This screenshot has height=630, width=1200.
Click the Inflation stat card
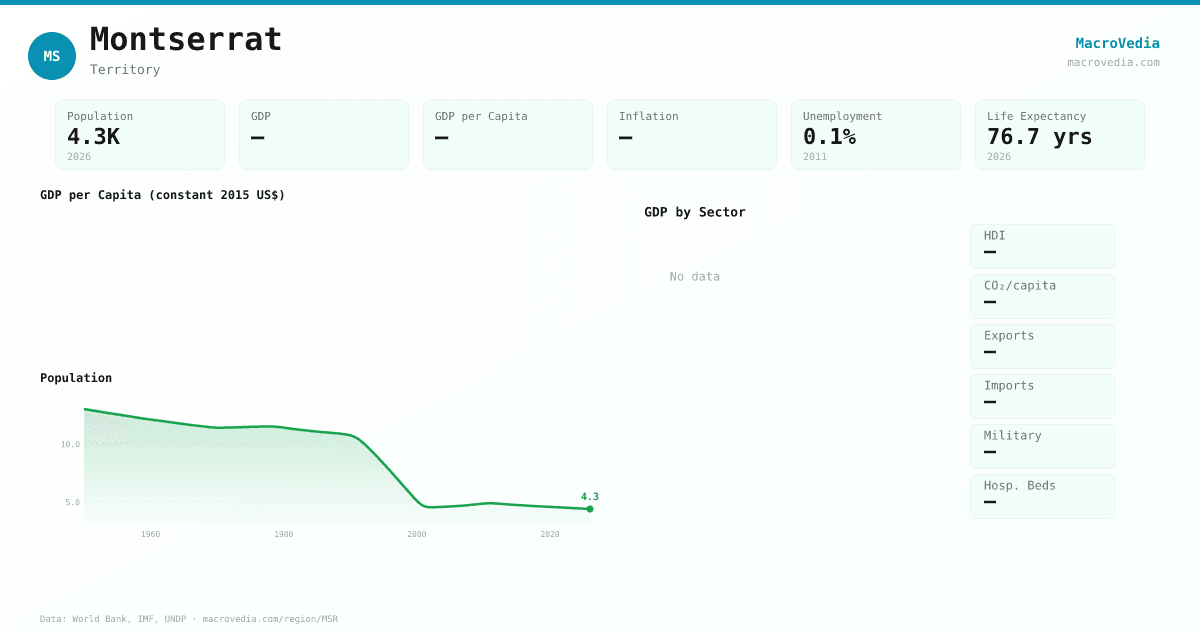[692, 135]
